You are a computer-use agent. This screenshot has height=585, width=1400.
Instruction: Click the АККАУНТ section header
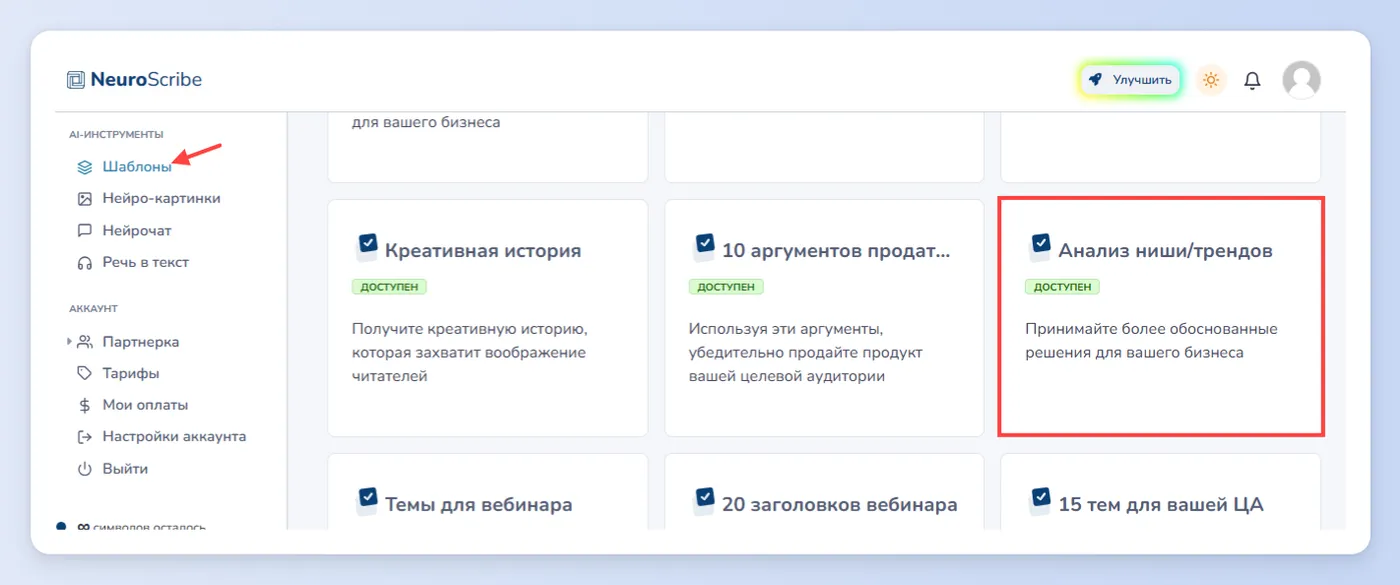(x=93, y=309)
